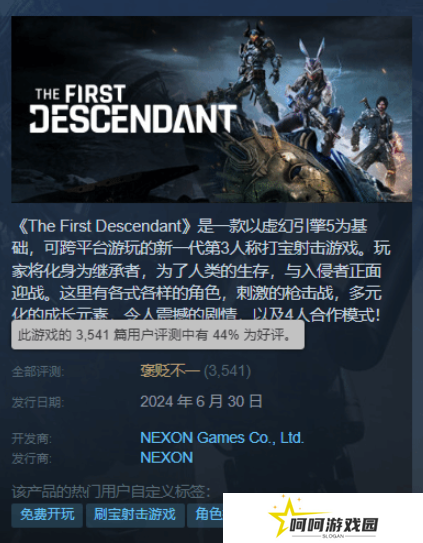
Task: Open publisher NEXON link
Action: tap(167, 458)
